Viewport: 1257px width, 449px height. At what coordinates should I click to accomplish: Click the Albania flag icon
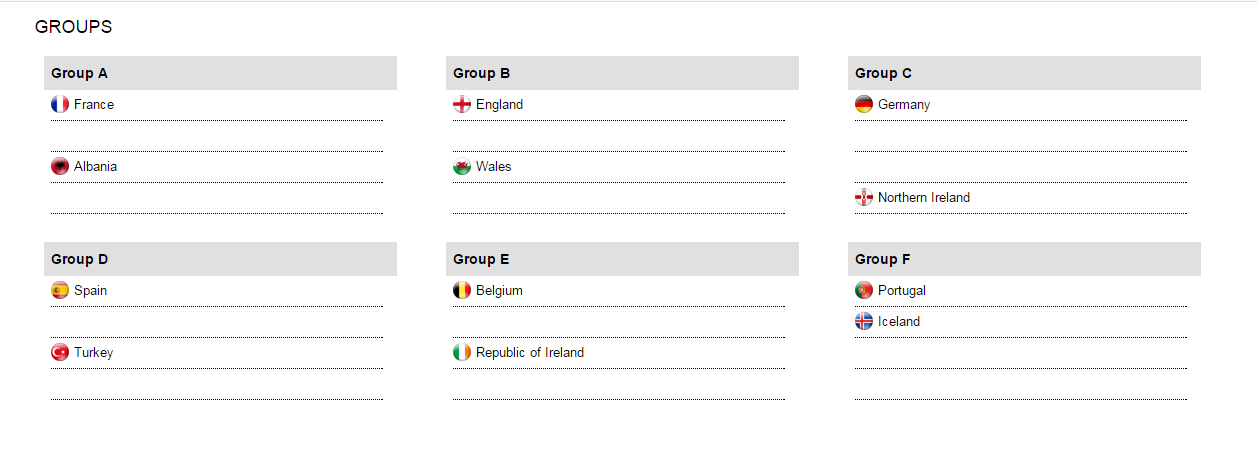tap(60, 166)
